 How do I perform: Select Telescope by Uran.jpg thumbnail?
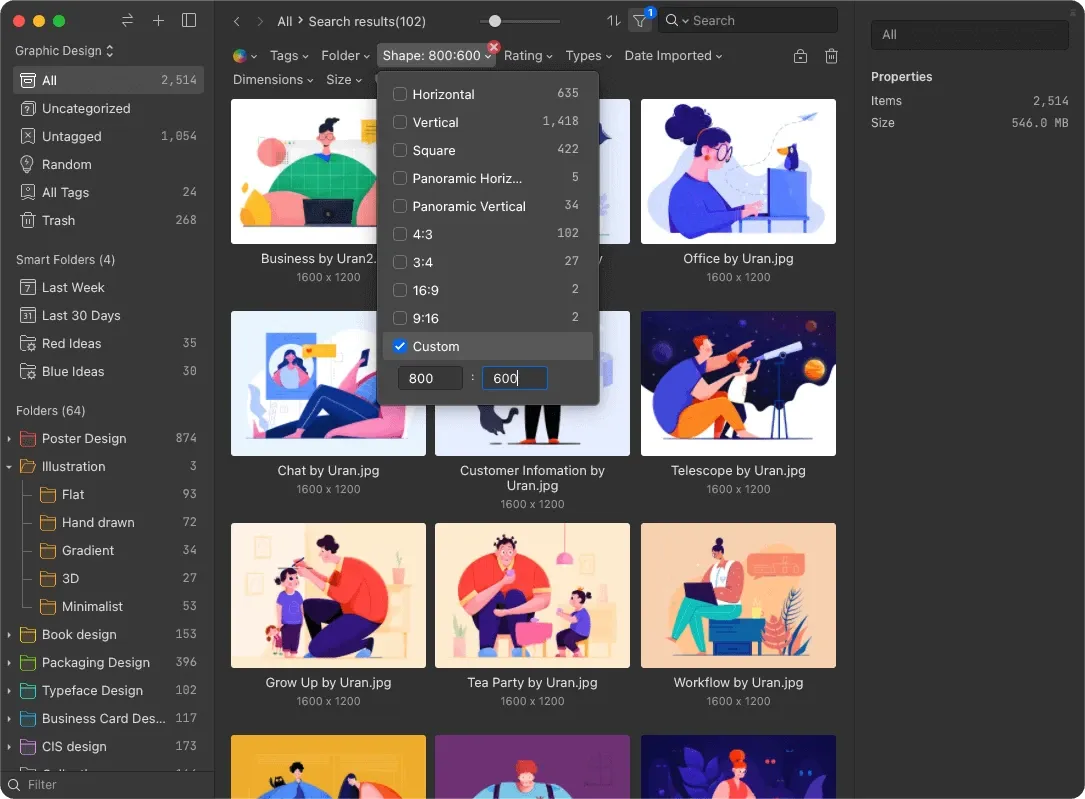click(x=738, y=383)
